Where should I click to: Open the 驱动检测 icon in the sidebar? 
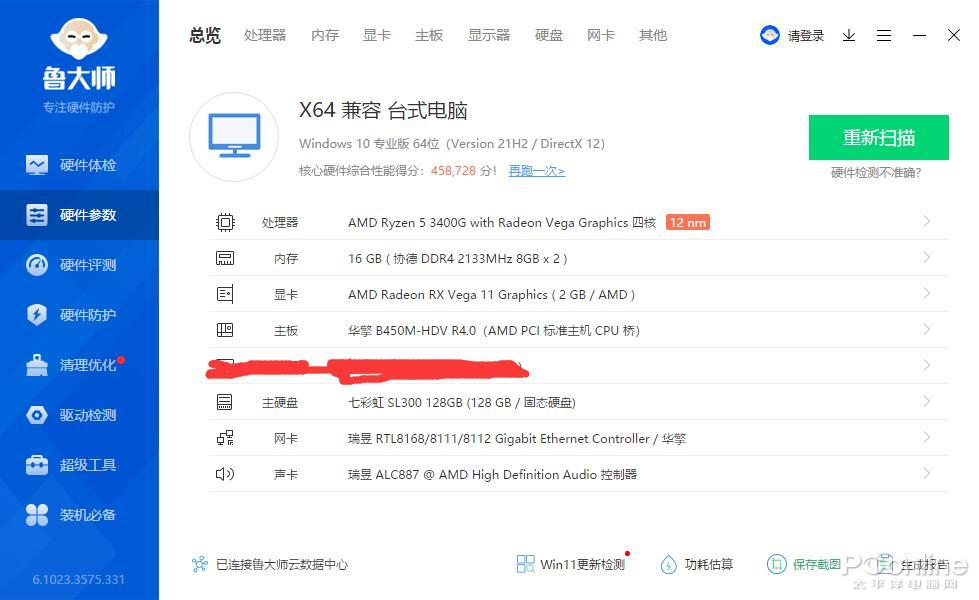[37, 415]
